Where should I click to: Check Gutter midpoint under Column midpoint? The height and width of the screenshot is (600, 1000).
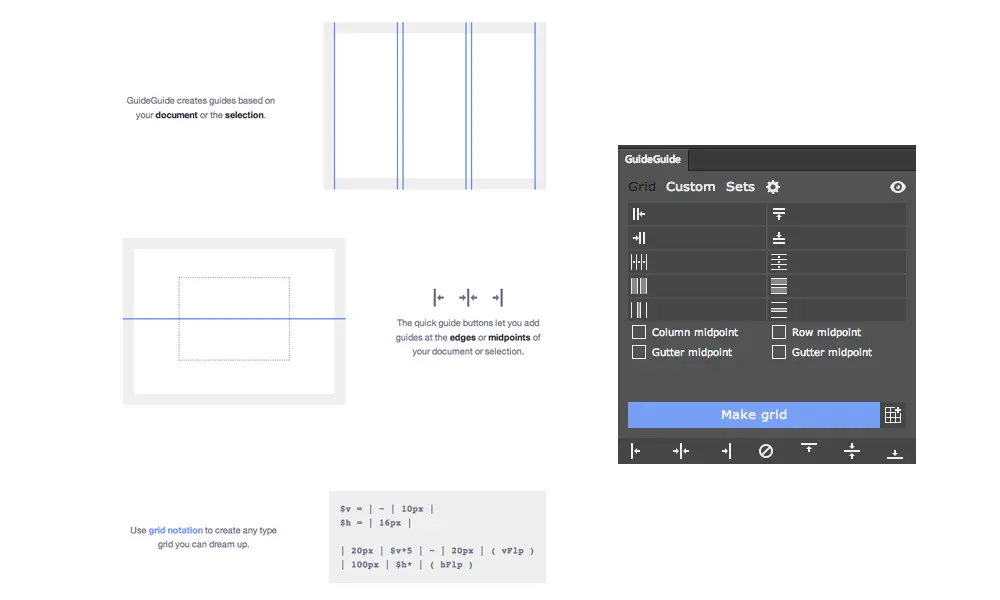click(638, 352)
